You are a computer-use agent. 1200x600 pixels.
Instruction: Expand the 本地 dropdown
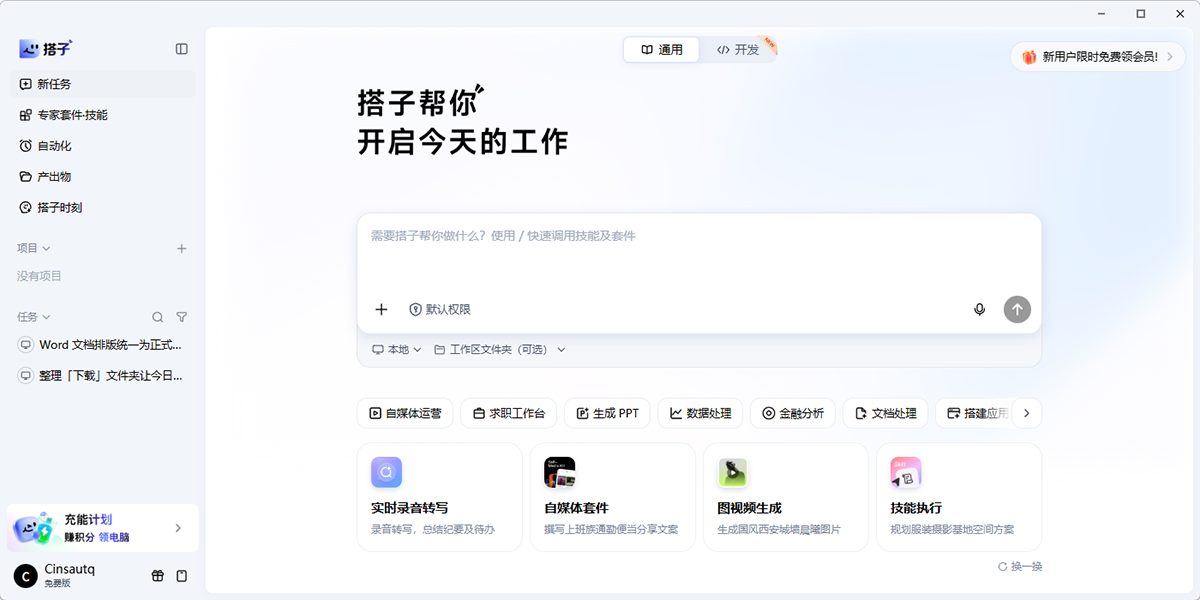[396, 350]
